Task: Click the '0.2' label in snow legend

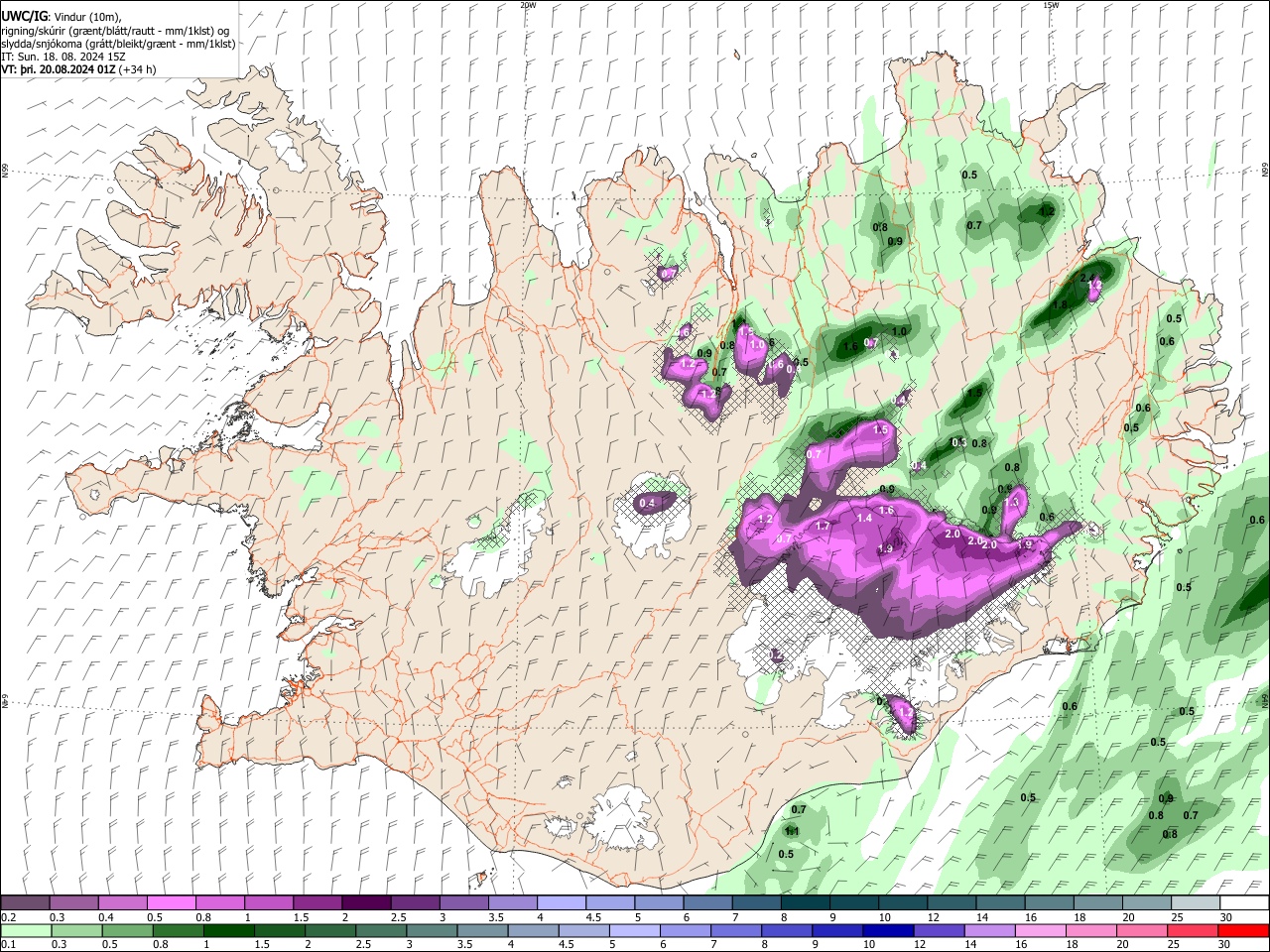Action: [x=8, y=917]
